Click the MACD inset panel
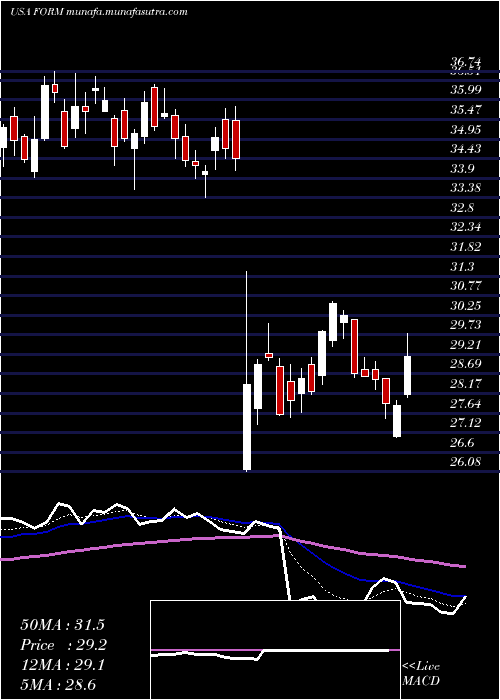The image size is (500, 700). tap(275, 650)
